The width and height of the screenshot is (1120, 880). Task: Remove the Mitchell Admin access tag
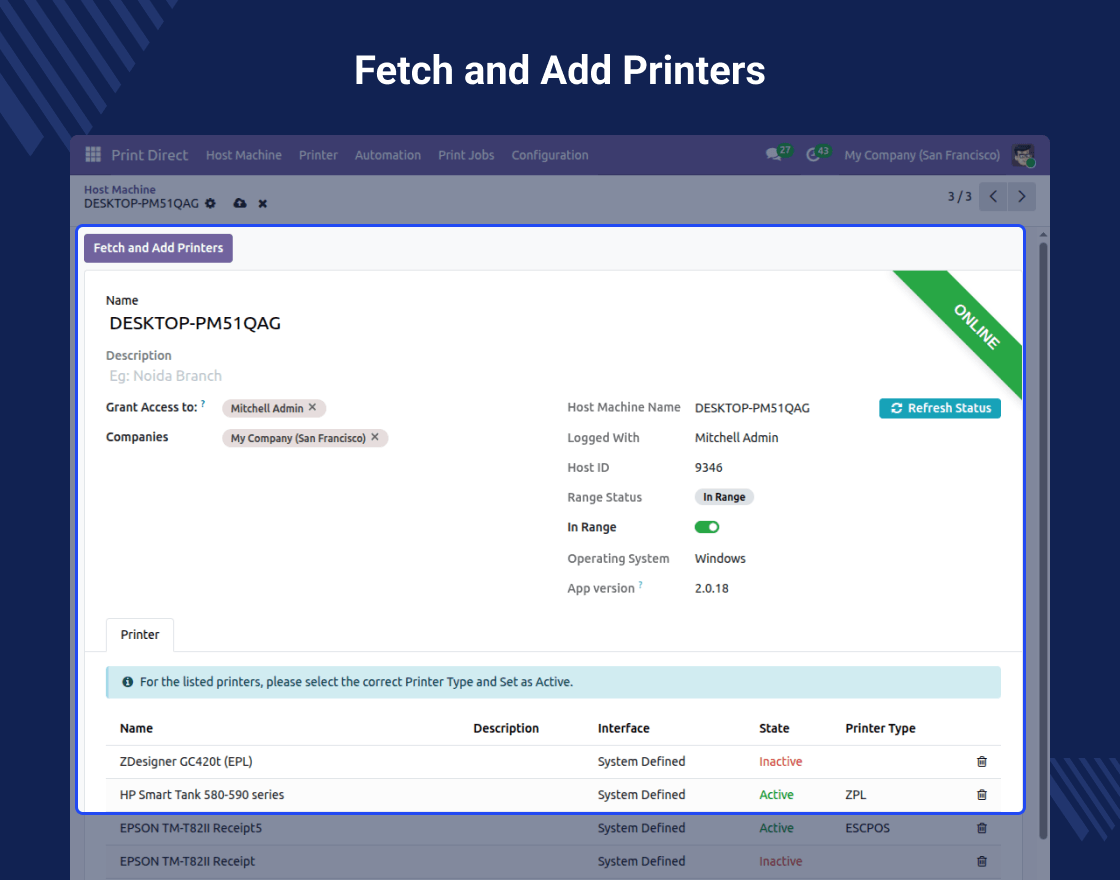click(312, 408)
